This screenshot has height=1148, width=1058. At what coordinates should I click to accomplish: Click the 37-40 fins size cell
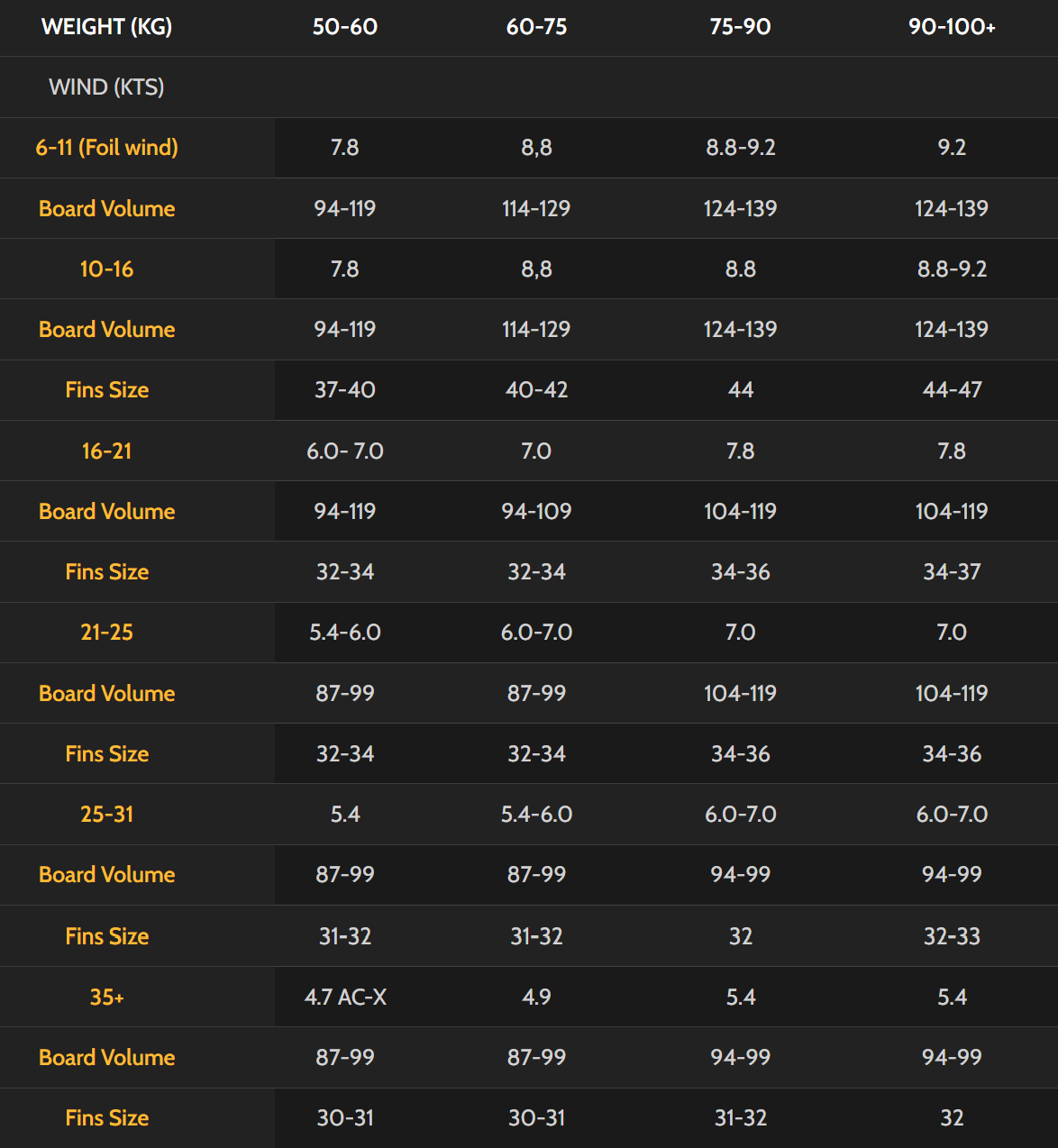[x=345, y=390]
